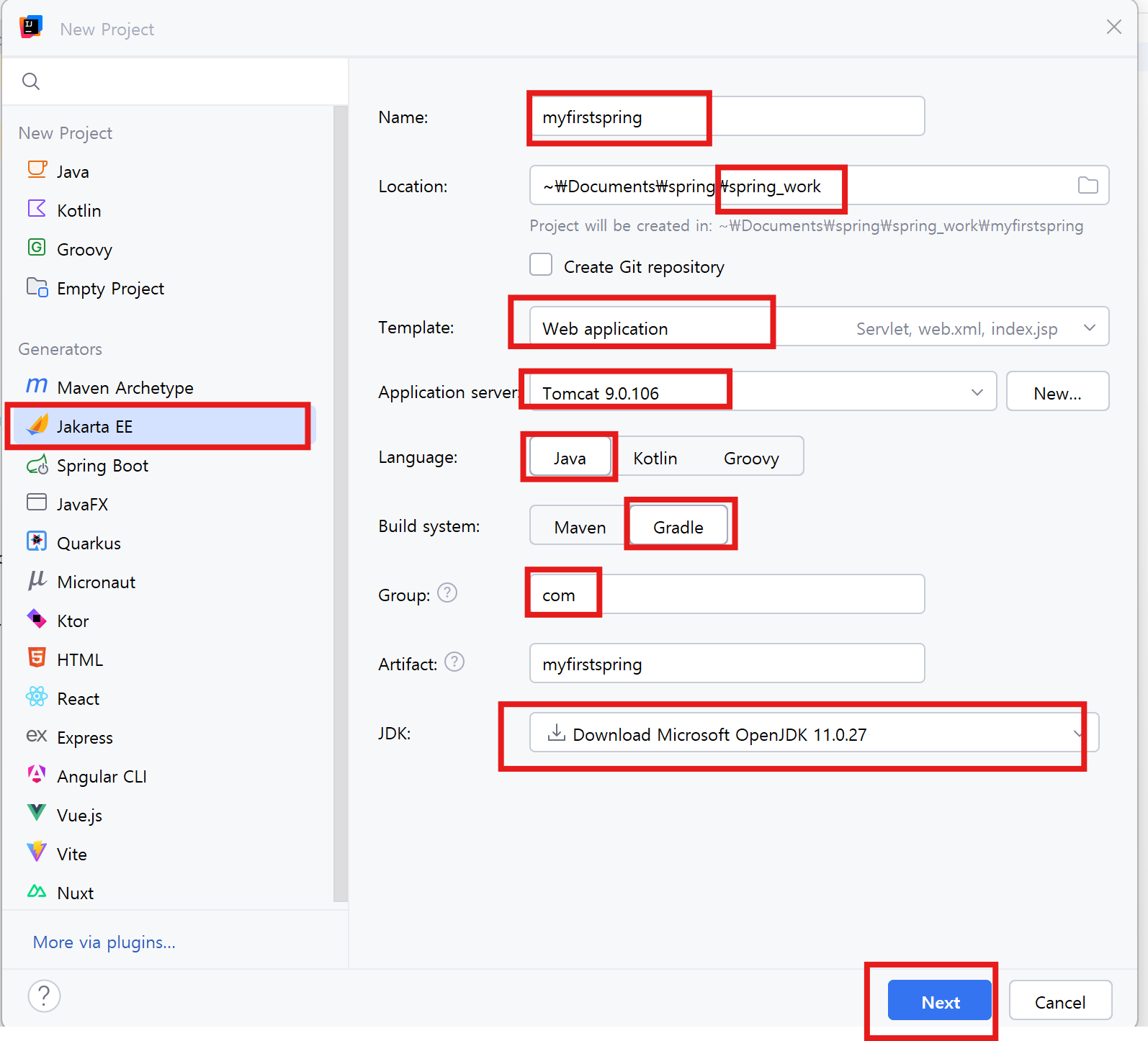Image resolution: width=1148 pixels, height=1041 pixels.
Task: Click the Java generator icon
Action: click(37, 170)
